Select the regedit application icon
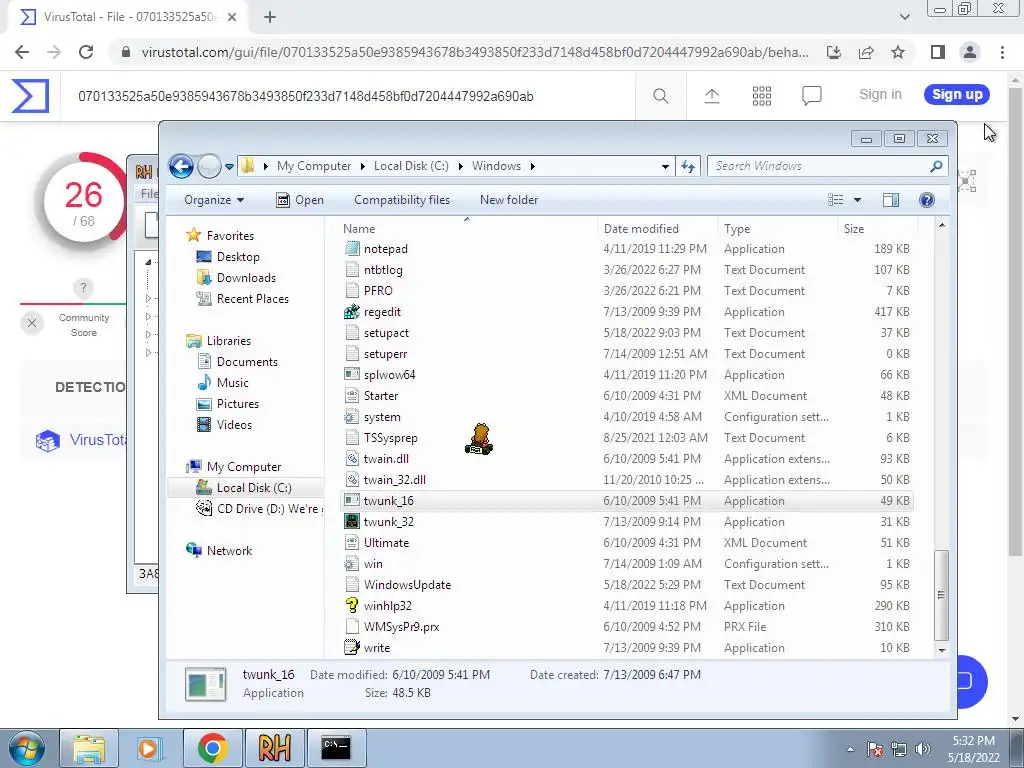The image size is (1024, 768). coord(352,312)
